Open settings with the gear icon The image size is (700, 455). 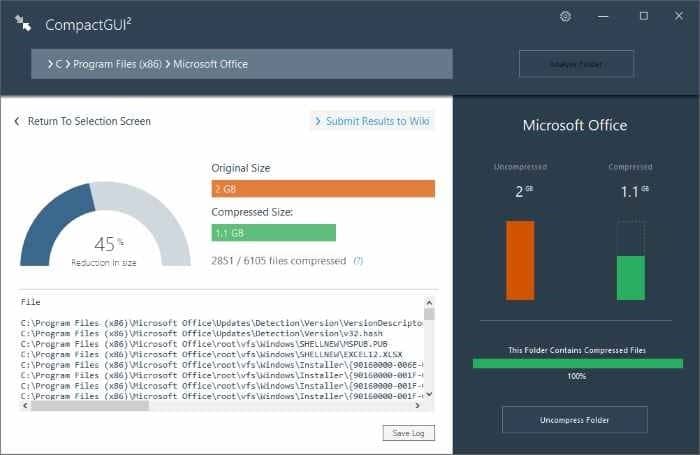tap(565, 17)
